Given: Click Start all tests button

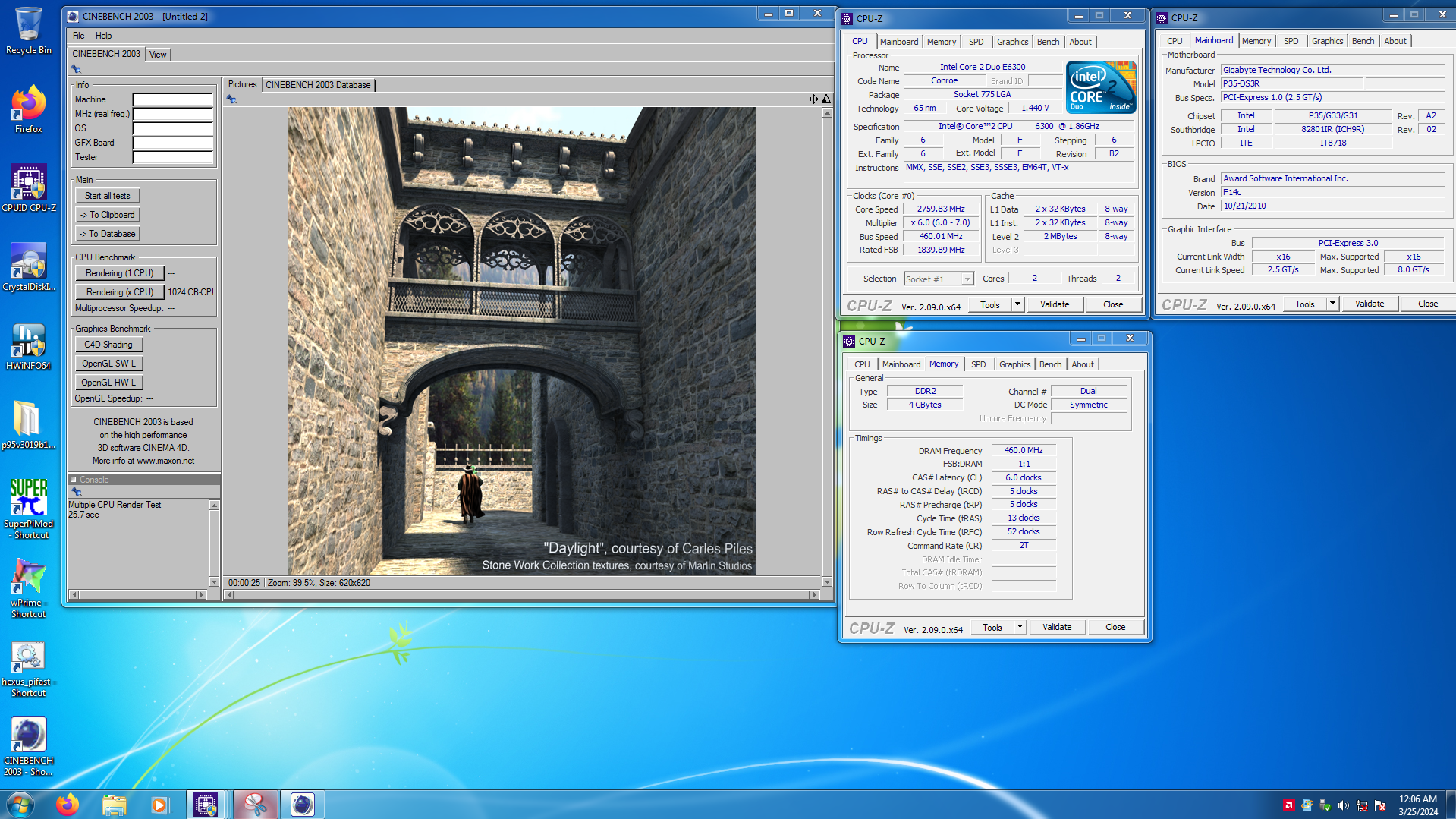Looking at the screenshot, I should 107,196.
